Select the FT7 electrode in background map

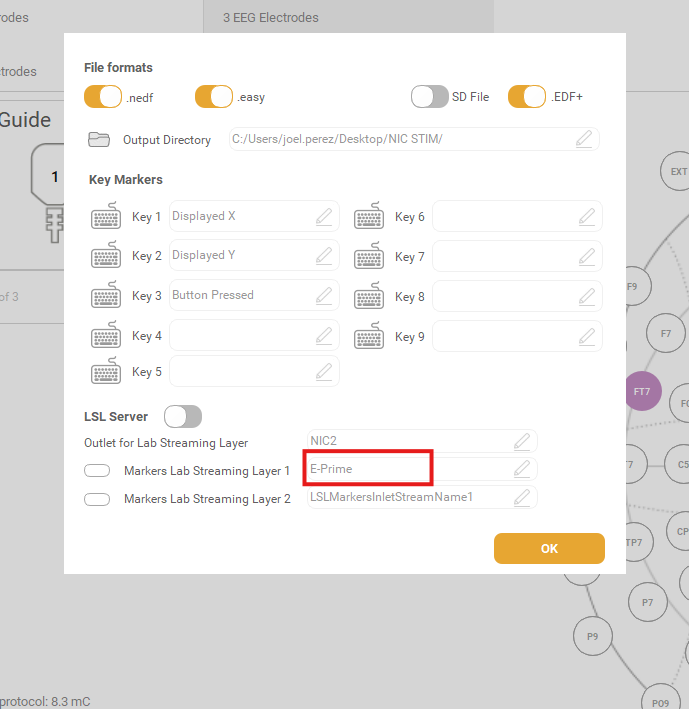coord(643,391)
